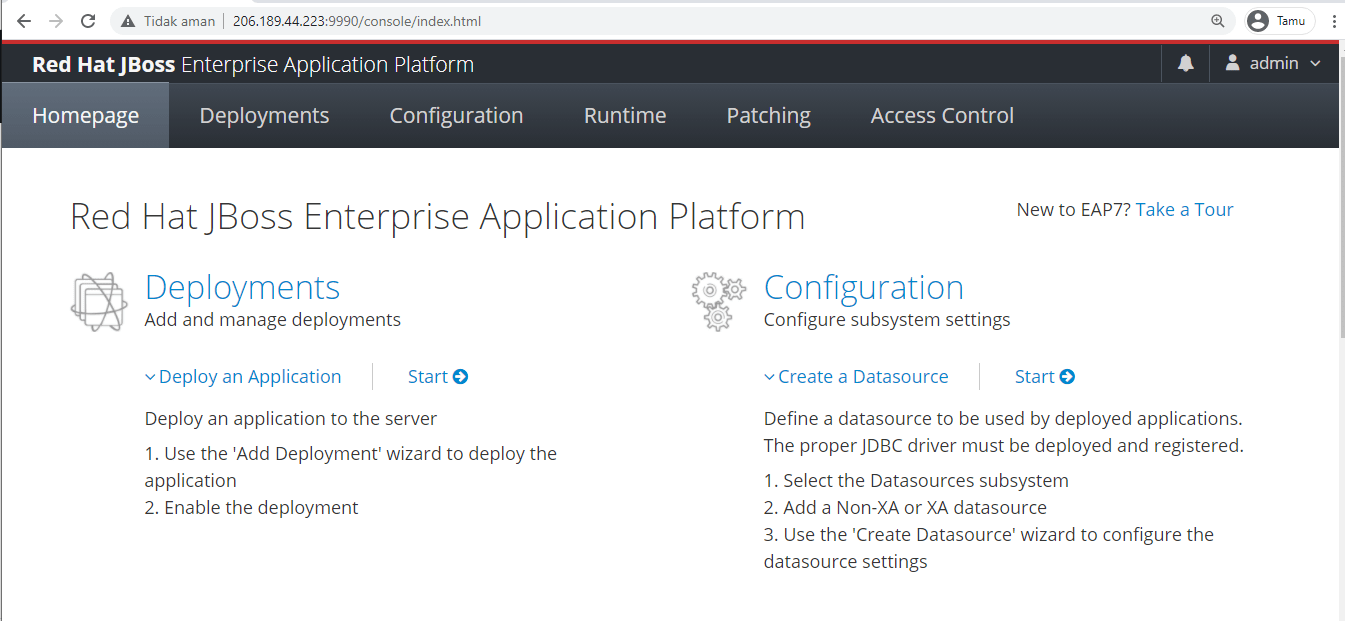Click 'Deploy an application to the server' text
Screen dimensions: 1345x621
[291, 419]
